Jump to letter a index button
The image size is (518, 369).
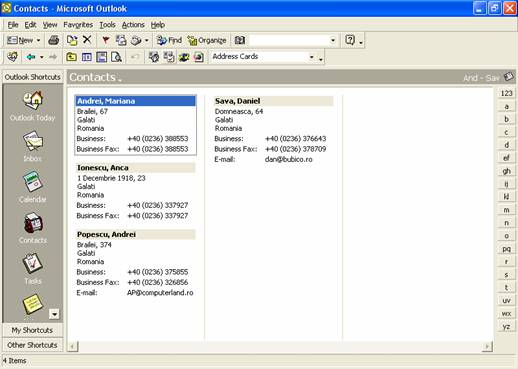[506, 106]
